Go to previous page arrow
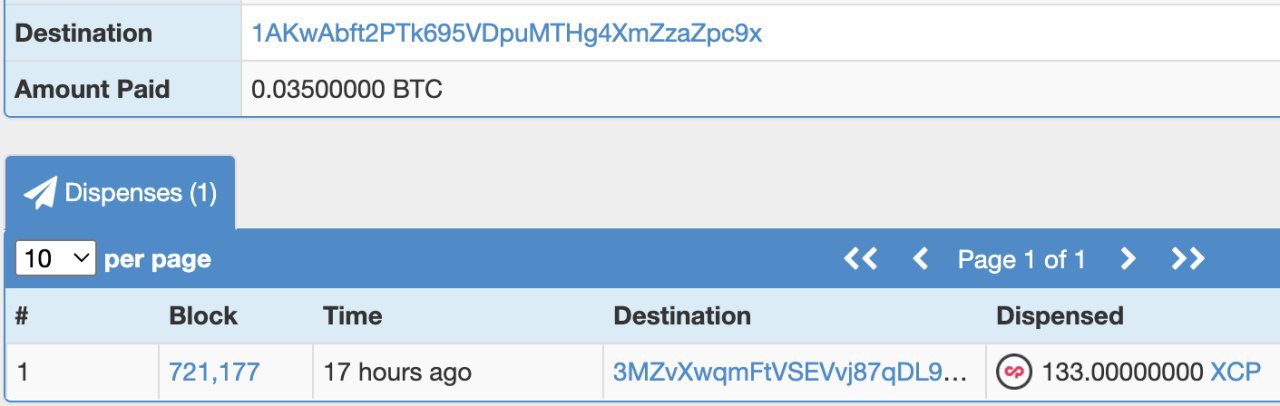1280x406 pixels. pyautogui.click(x=921, y=259)
